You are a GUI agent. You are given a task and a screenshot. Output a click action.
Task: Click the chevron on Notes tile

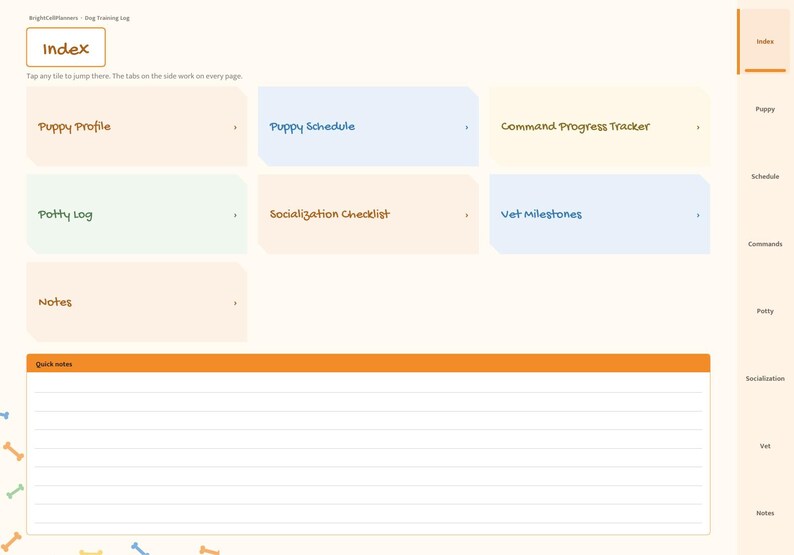pos(235,303)
